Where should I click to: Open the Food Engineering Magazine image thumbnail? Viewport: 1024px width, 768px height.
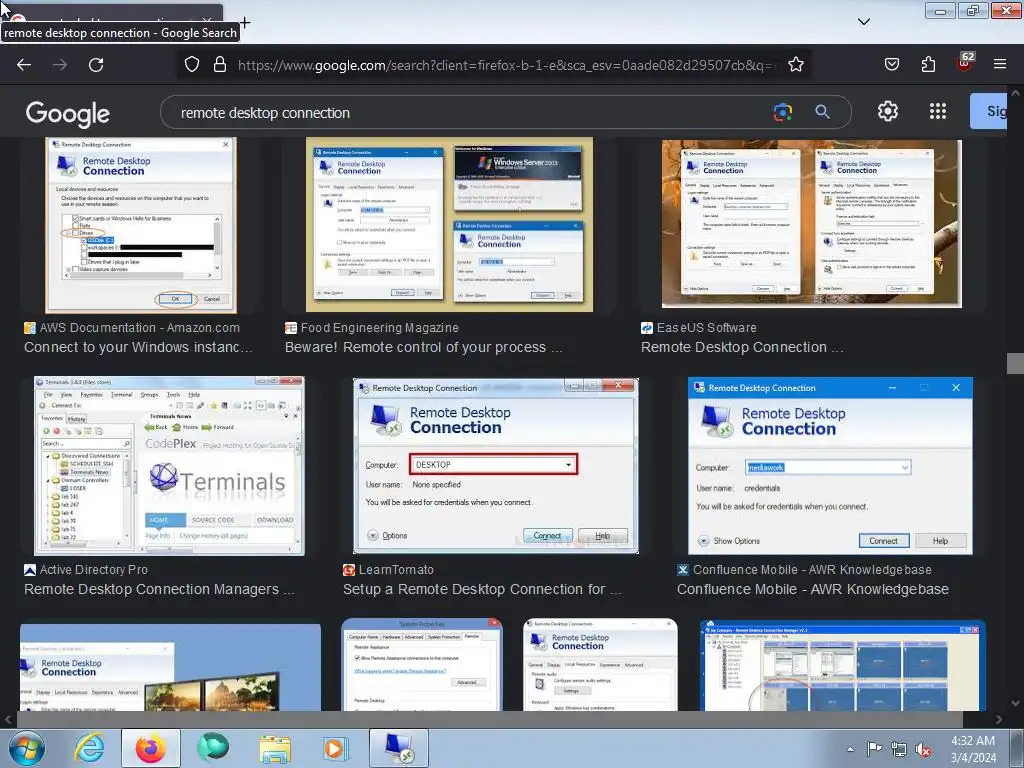pyautogui.click(x=449, y=225)
